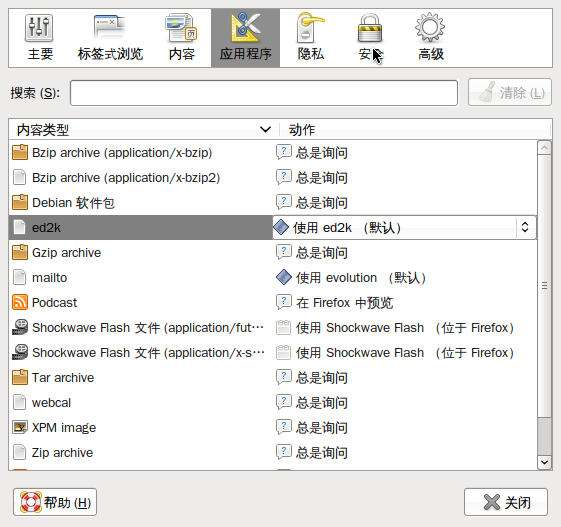Click 总是询问 action for Zip archive
The image size is (561, 527).
tap(322, 453)
